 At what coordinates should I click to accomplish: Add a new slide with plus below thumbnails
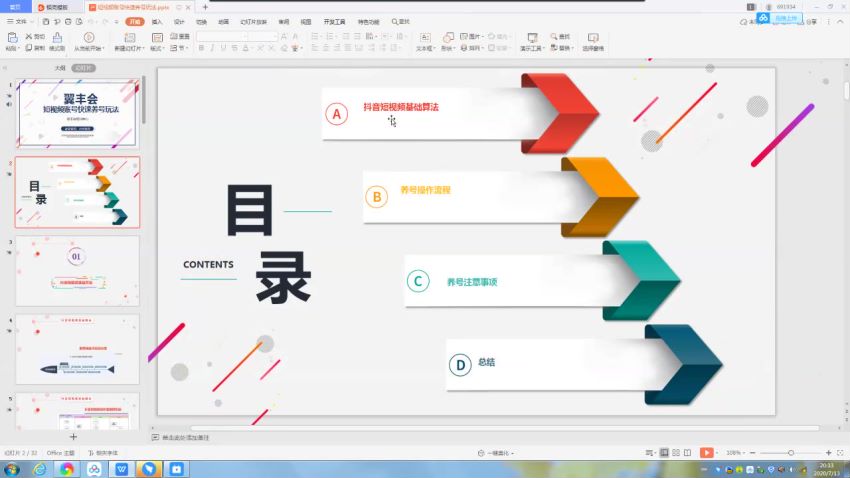[73, 437]
